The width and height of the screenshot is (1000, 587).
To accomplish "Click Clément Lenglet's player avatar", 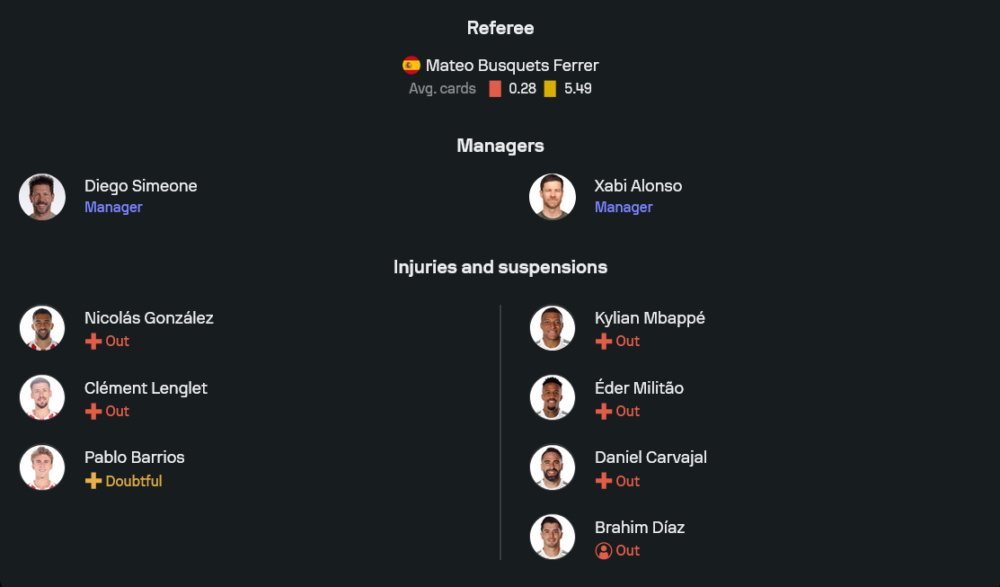I will coord(42,398).
